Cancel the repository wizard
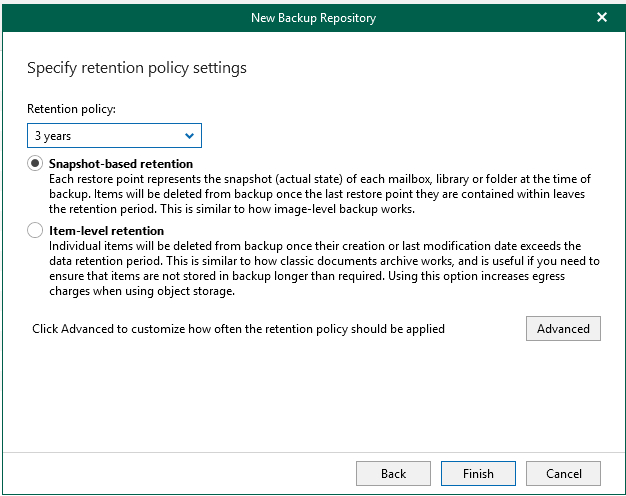Screen dimensions: 626x496 pyautogui.click(x=563, y=474)
